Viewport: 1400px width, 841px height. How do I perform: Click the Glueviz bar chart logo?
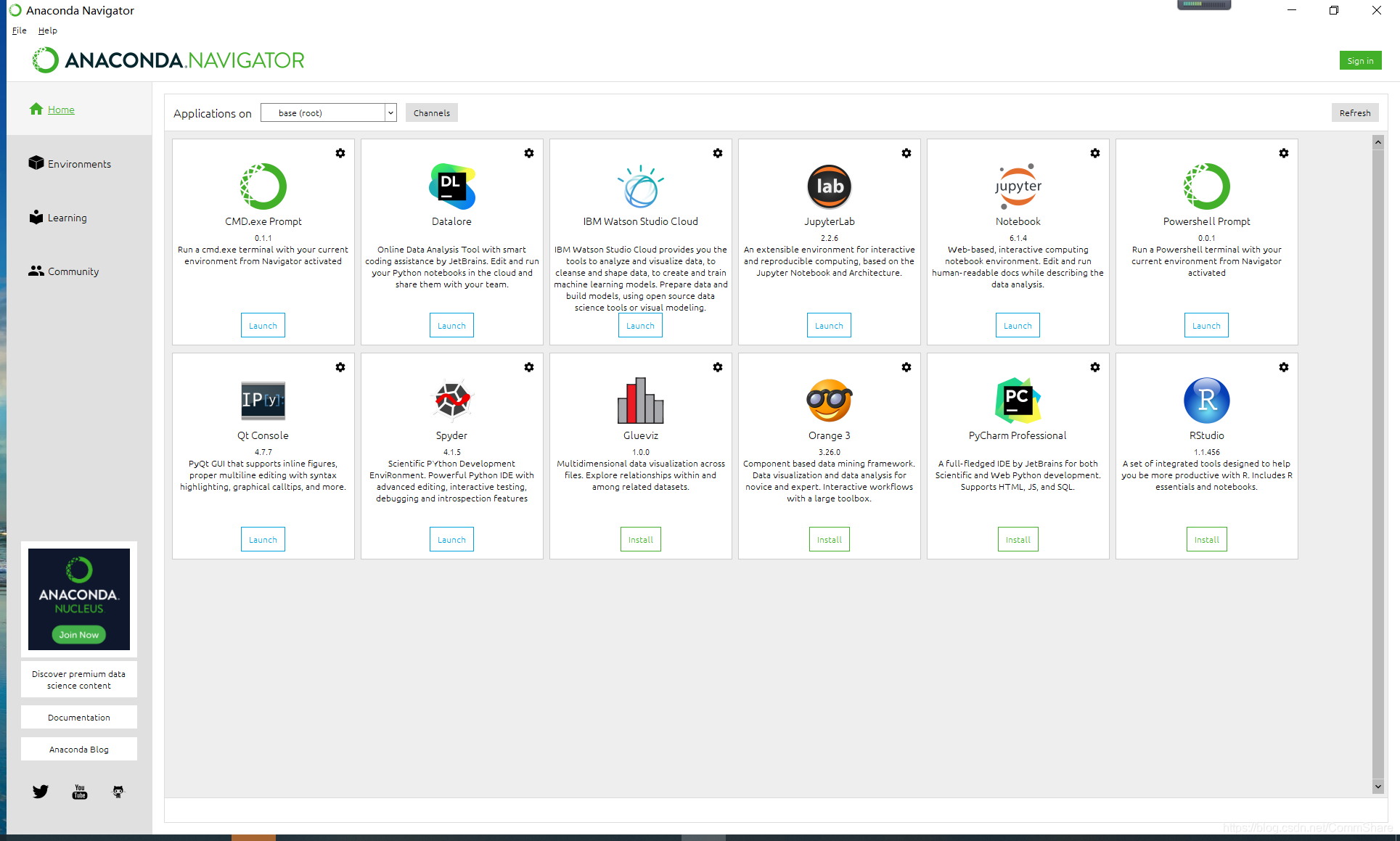640,401
